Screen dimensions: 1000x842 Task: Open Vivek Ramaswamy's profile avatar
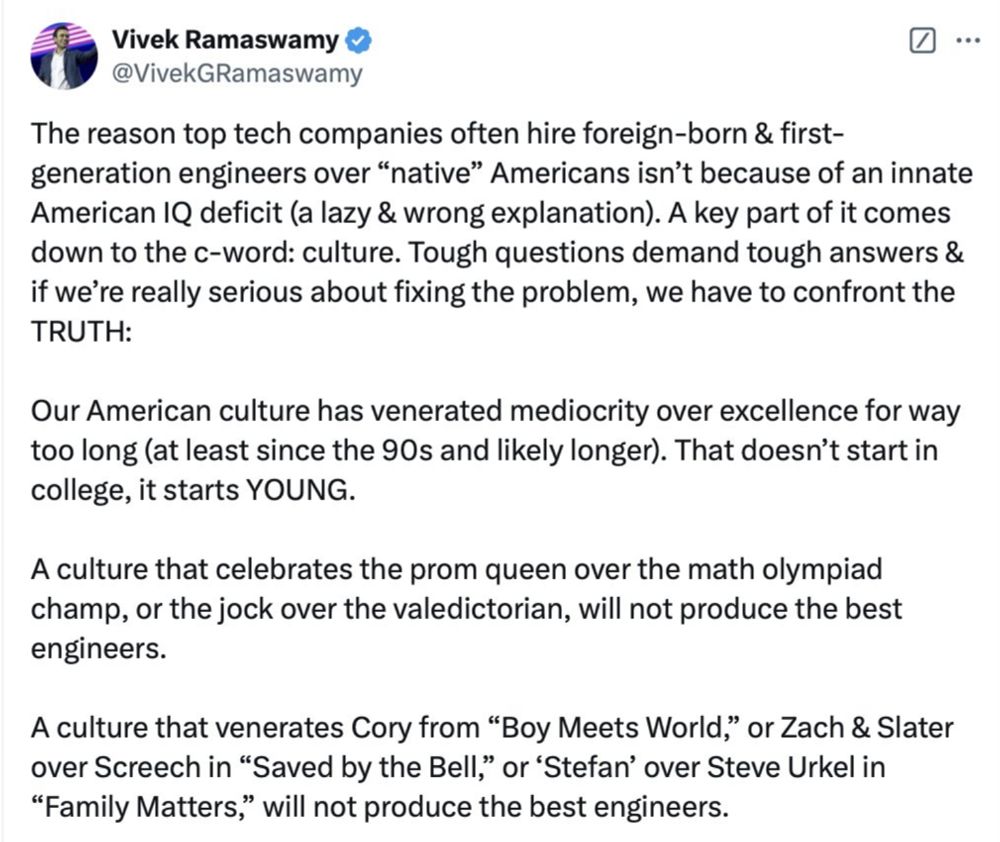pyautogui.click(x=64, y=56)
